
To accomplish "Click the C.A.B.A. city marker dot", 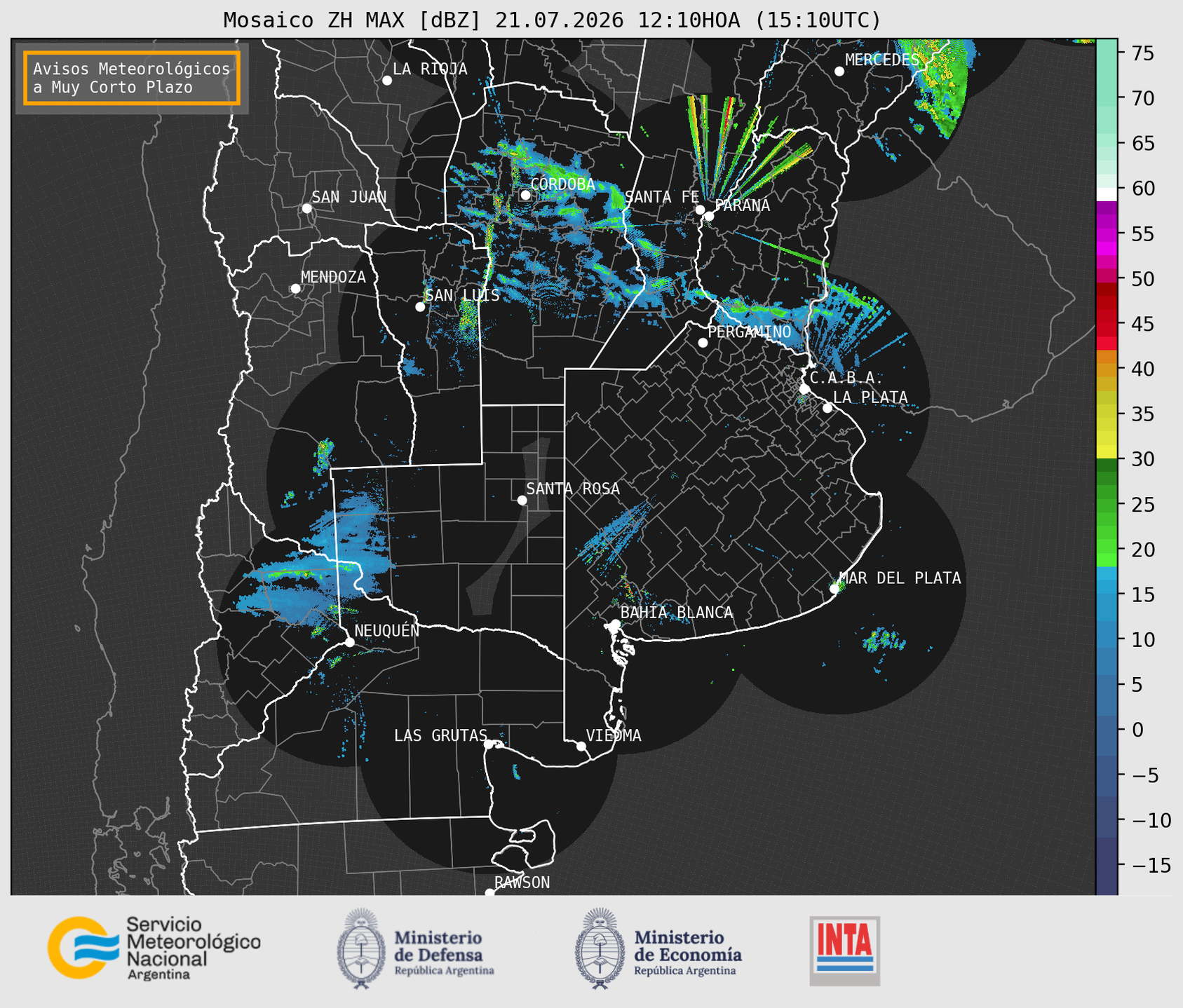I will 804,389.
